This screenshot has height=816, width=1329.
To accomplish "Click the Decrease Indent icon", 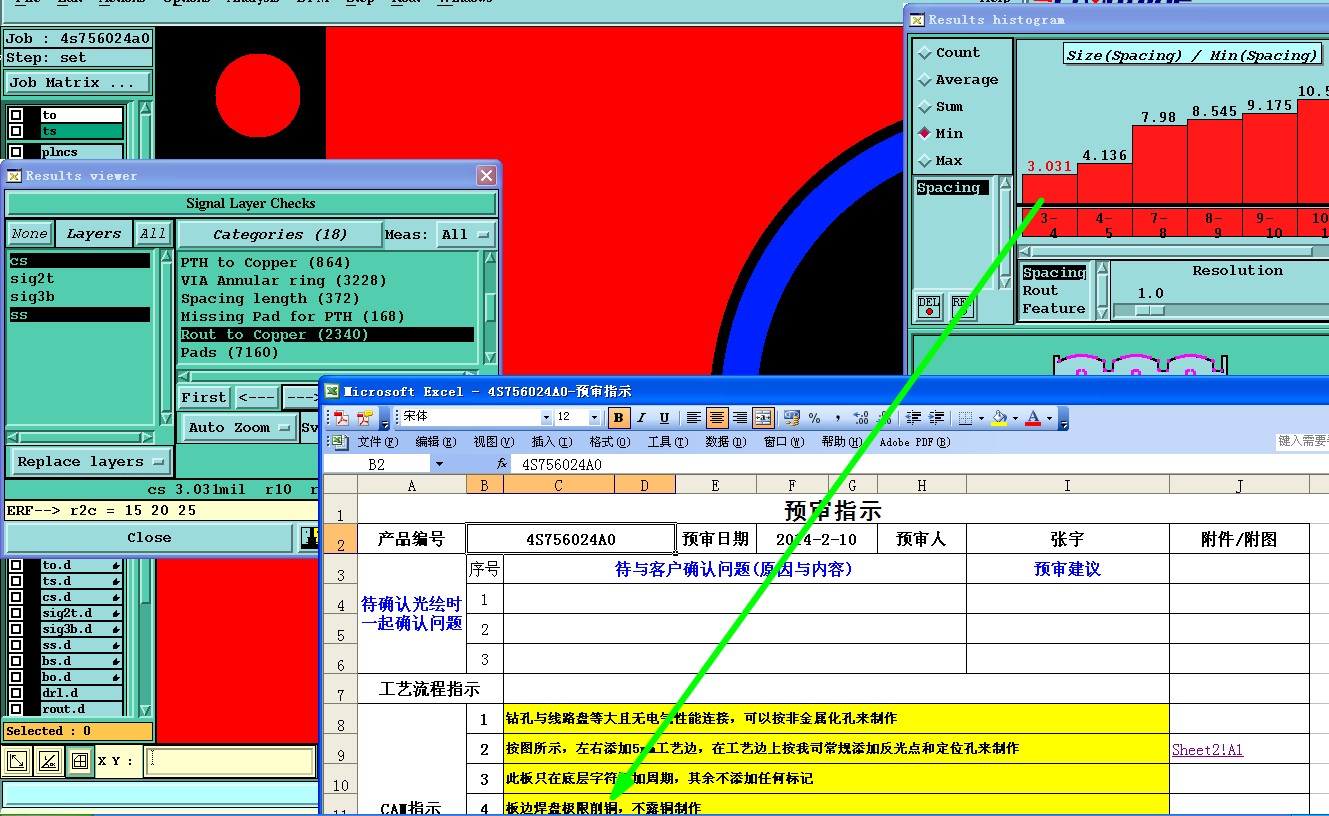I will 914,418.
